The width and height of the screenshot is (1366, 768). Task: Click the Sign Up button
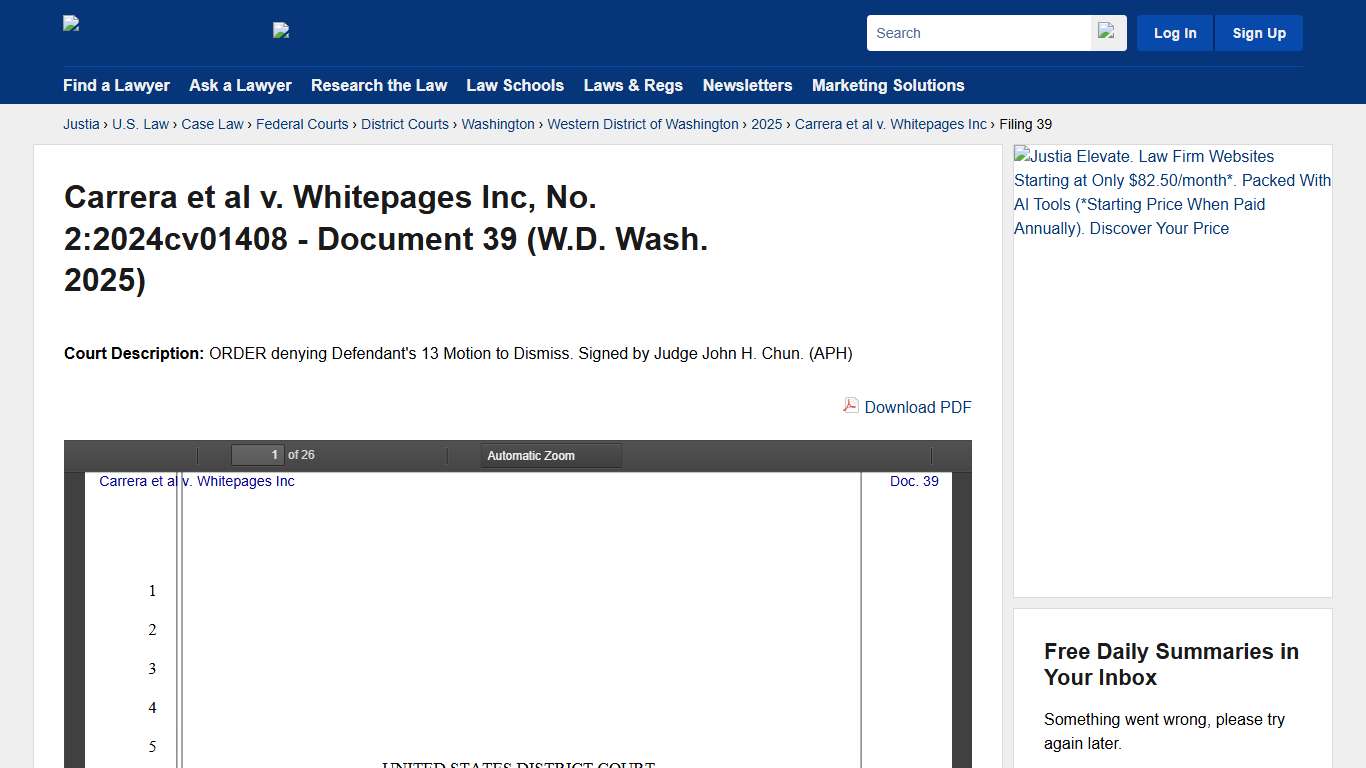[1258, 32]
